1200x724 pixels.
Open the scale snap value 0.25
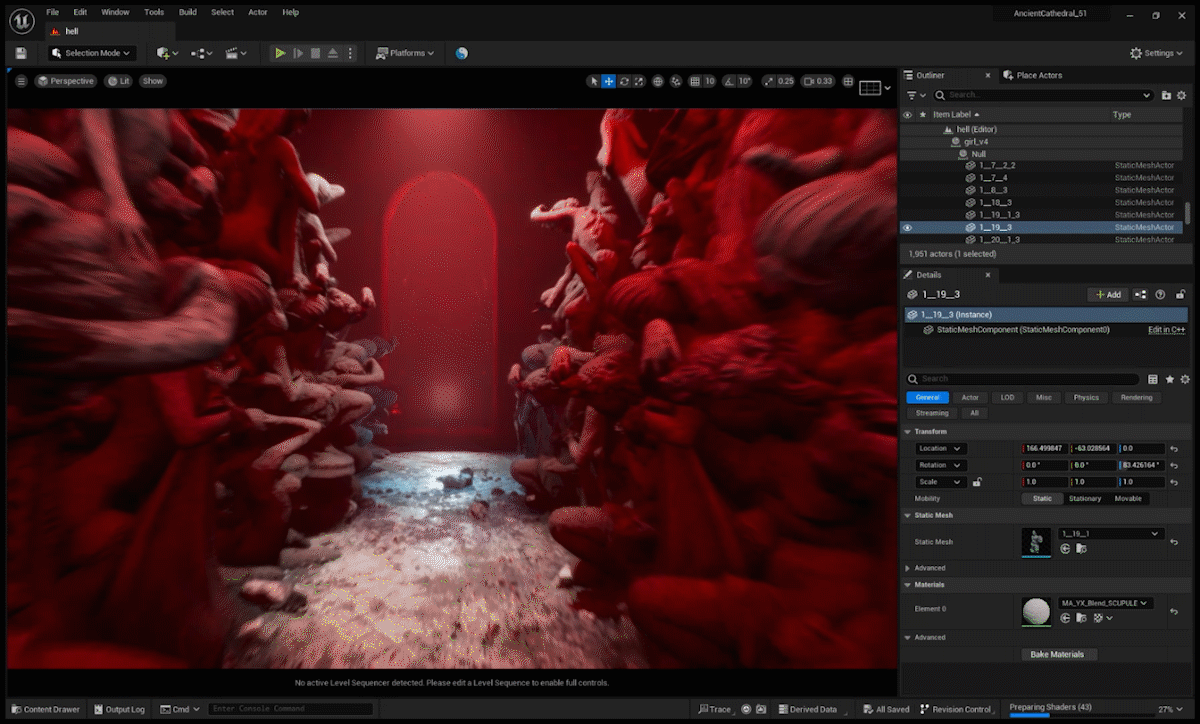pyautogui.click(x=786, y=81)
